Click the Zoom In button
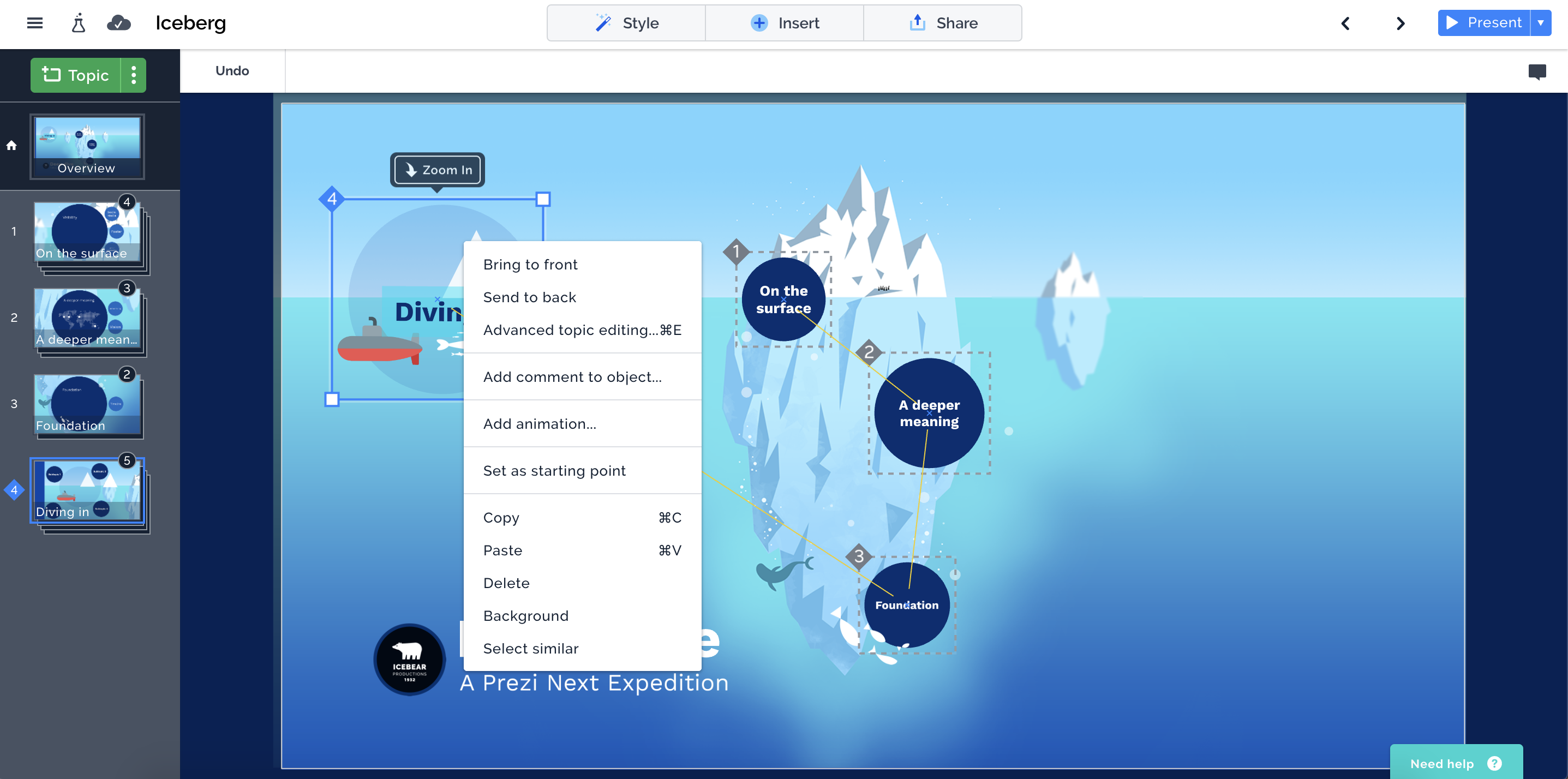The image size is (1568, 779). click(x=438, y=170)
